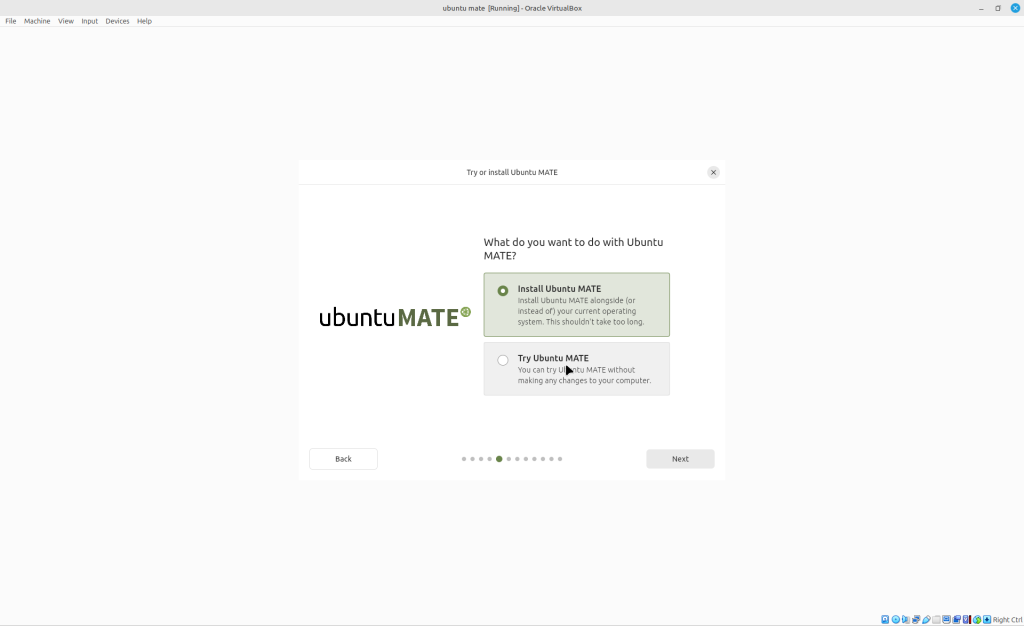Open the View menu

click(65, 21)
